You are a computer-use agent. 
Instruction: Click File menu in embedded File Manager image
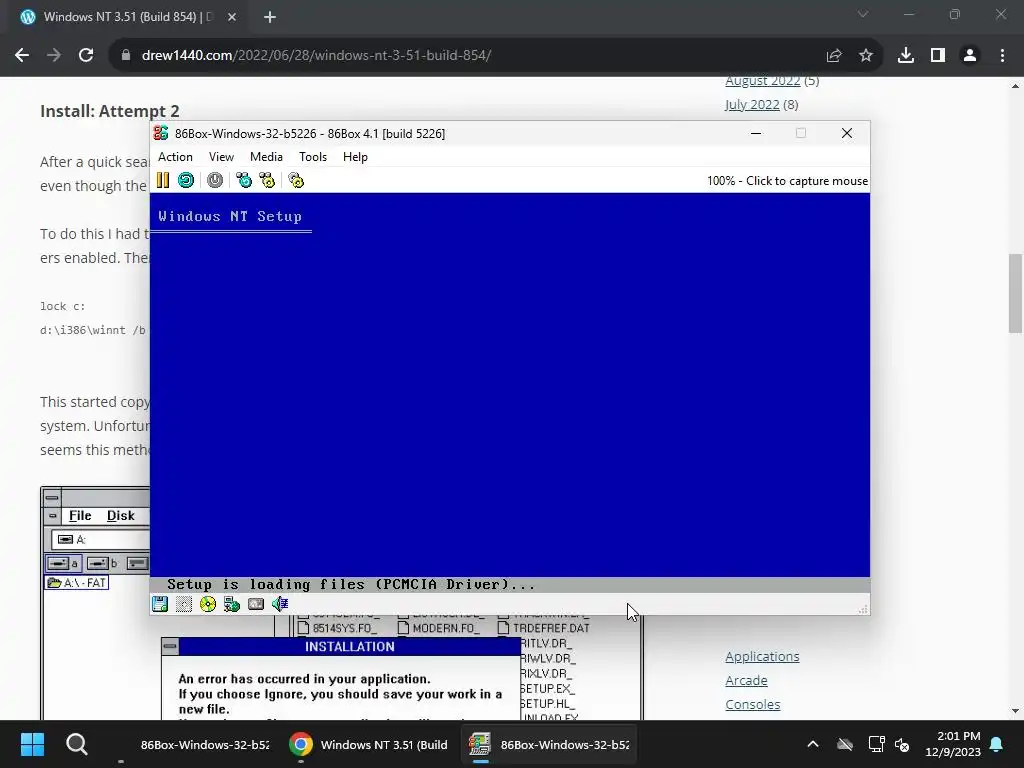(80, 516)
